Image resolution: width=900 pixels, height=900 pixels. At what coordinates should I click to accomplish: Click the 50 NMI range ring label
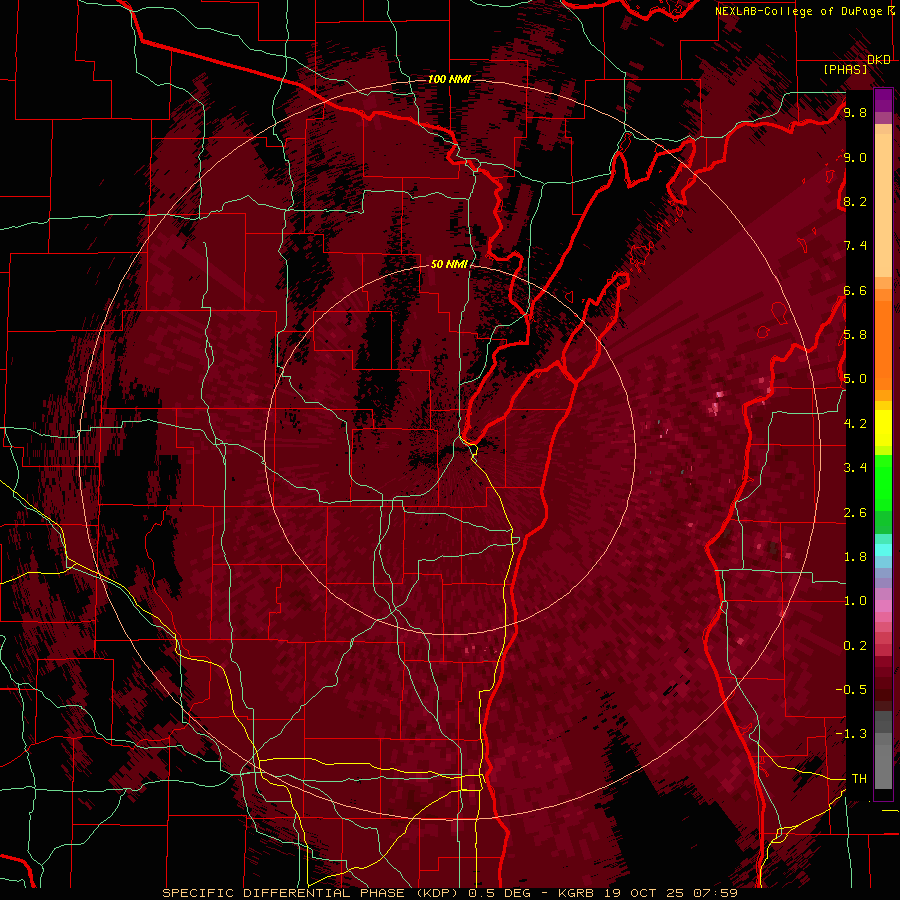pos(449,264)
